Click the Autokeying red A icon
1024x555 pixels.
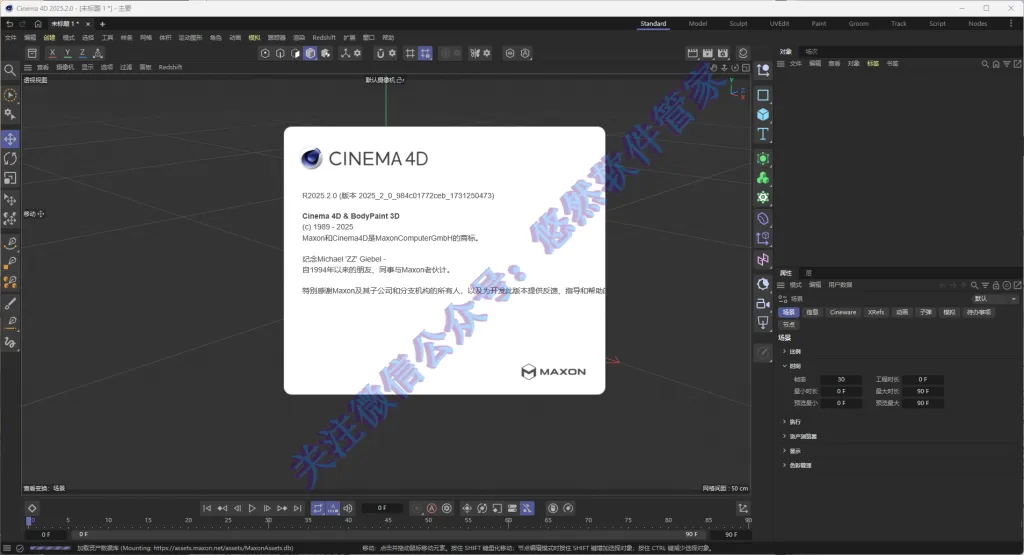[432, 508]
